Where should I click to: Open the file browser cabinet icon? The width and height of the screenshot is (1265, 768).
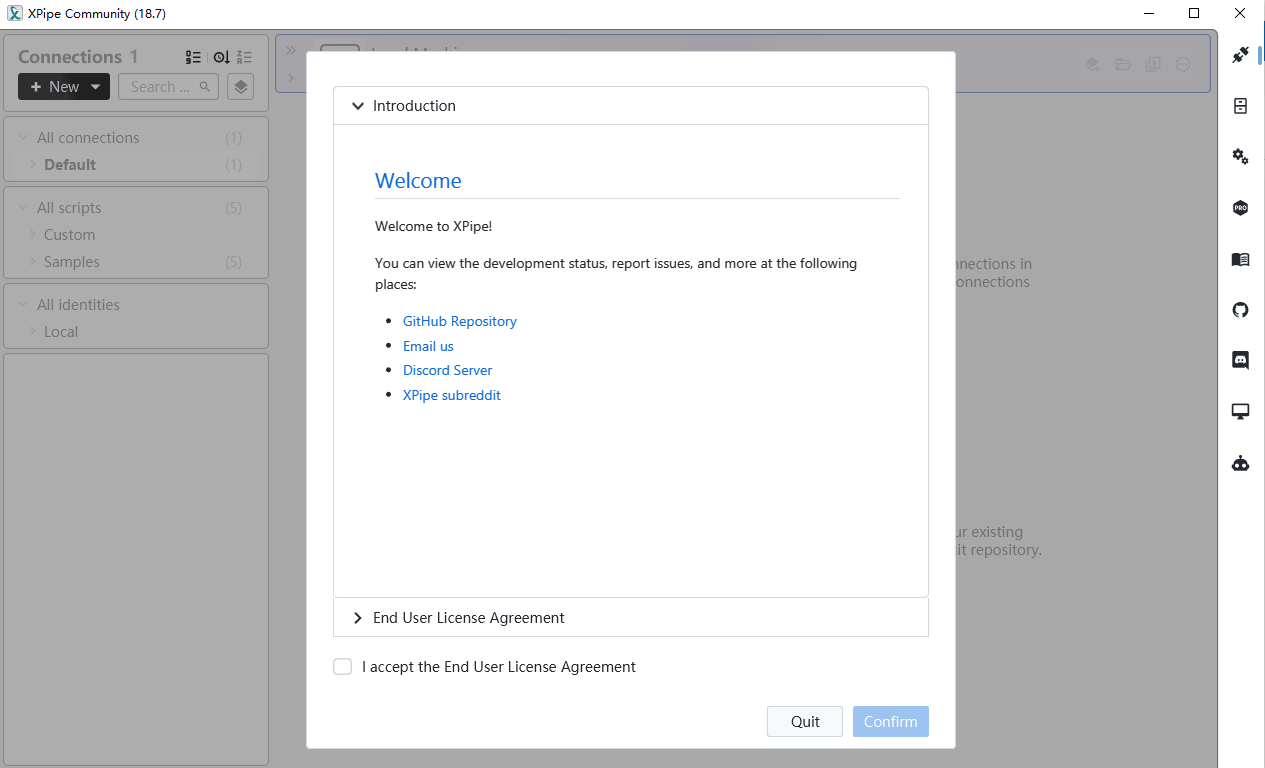(x=1240, y=106)
